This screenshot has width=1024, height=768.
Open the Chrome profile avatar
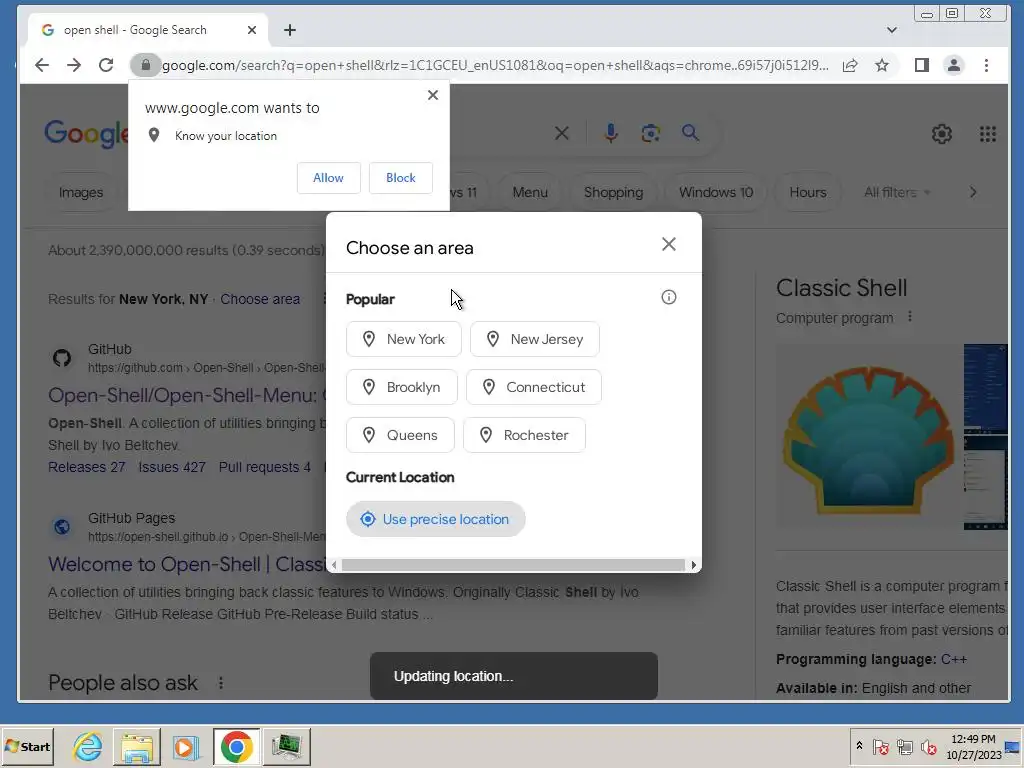[x=953, y=65]
